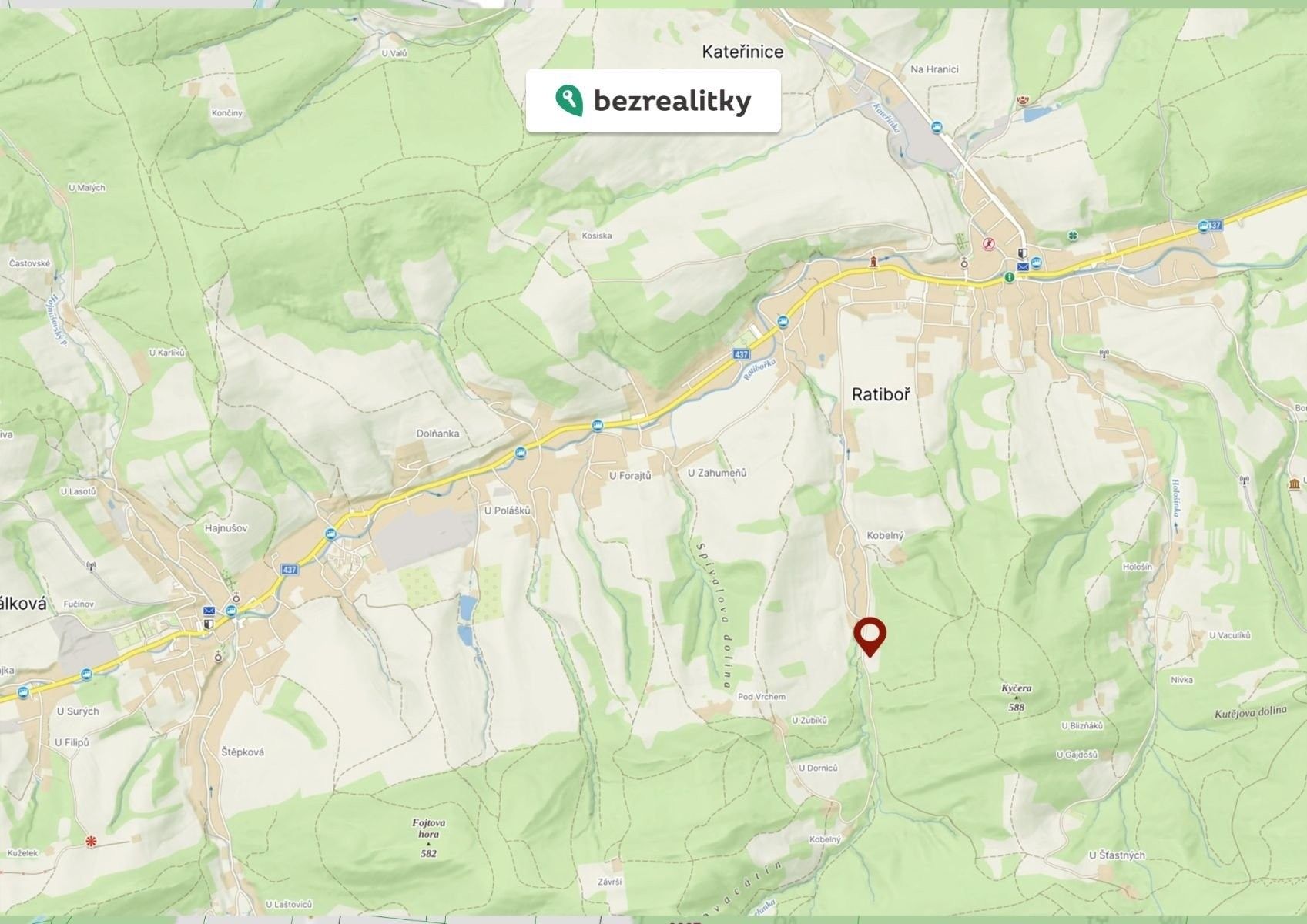1307x924 pixels.
Task: Click the green tourist information icon in Ratiboř
Action: coord(1008,277)
